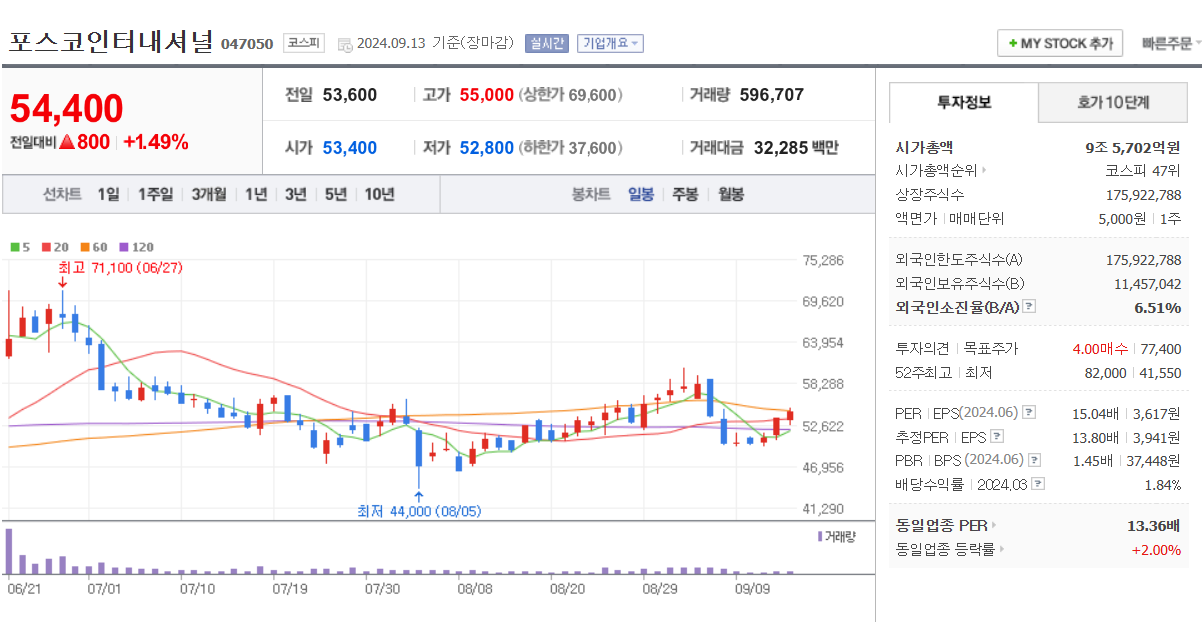The width and height of the screenshot is (1202, 622).
Task: Click the 시가총액 value 9조 5,702억원
Action: [x=1133, y=147]
